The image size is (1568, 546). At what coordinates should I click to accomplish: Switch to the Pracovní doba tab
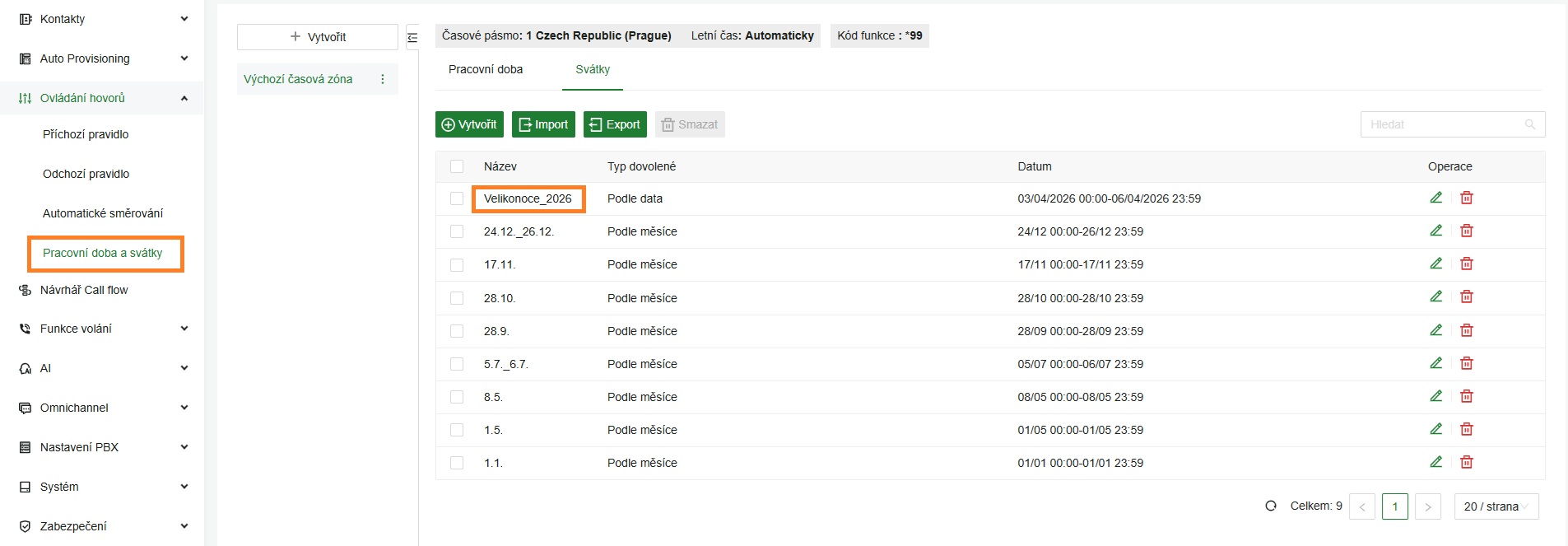click(486, 69)
